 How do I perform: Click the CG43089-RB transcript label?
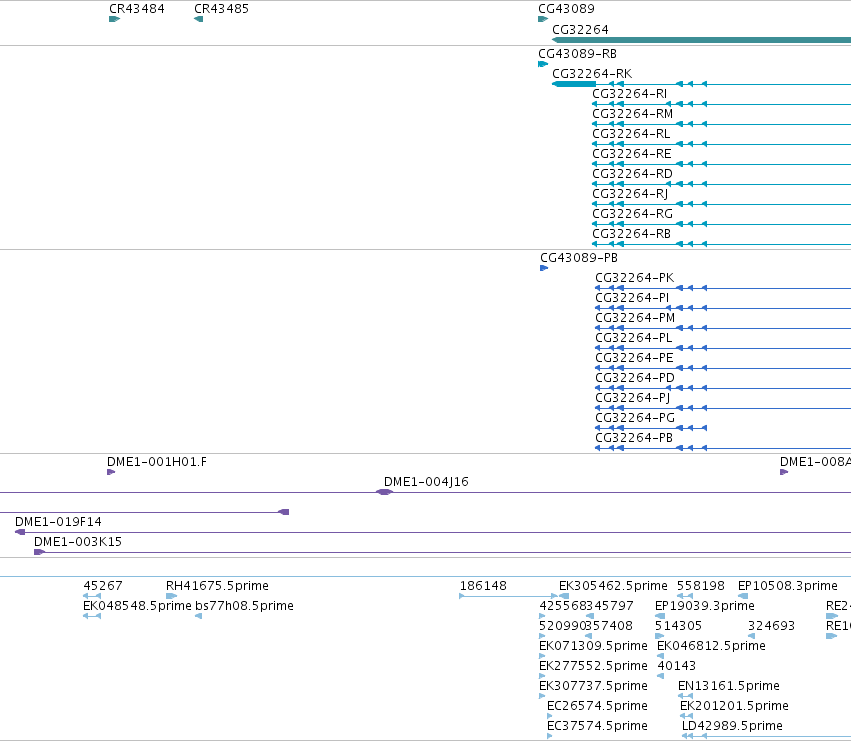pos(577,54)
